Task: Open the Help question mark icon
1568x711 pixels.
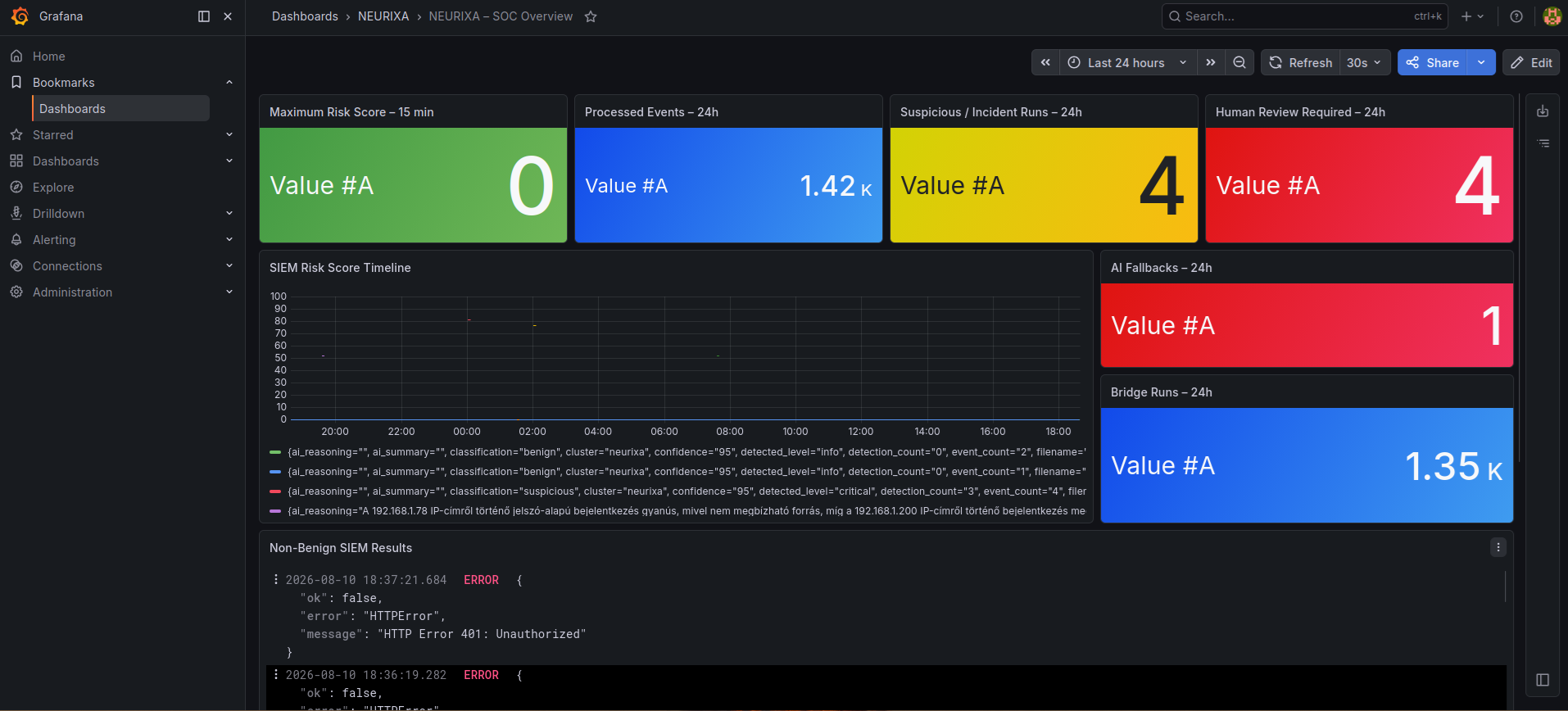Action: pyautogui.click(x=1516, y=16)
